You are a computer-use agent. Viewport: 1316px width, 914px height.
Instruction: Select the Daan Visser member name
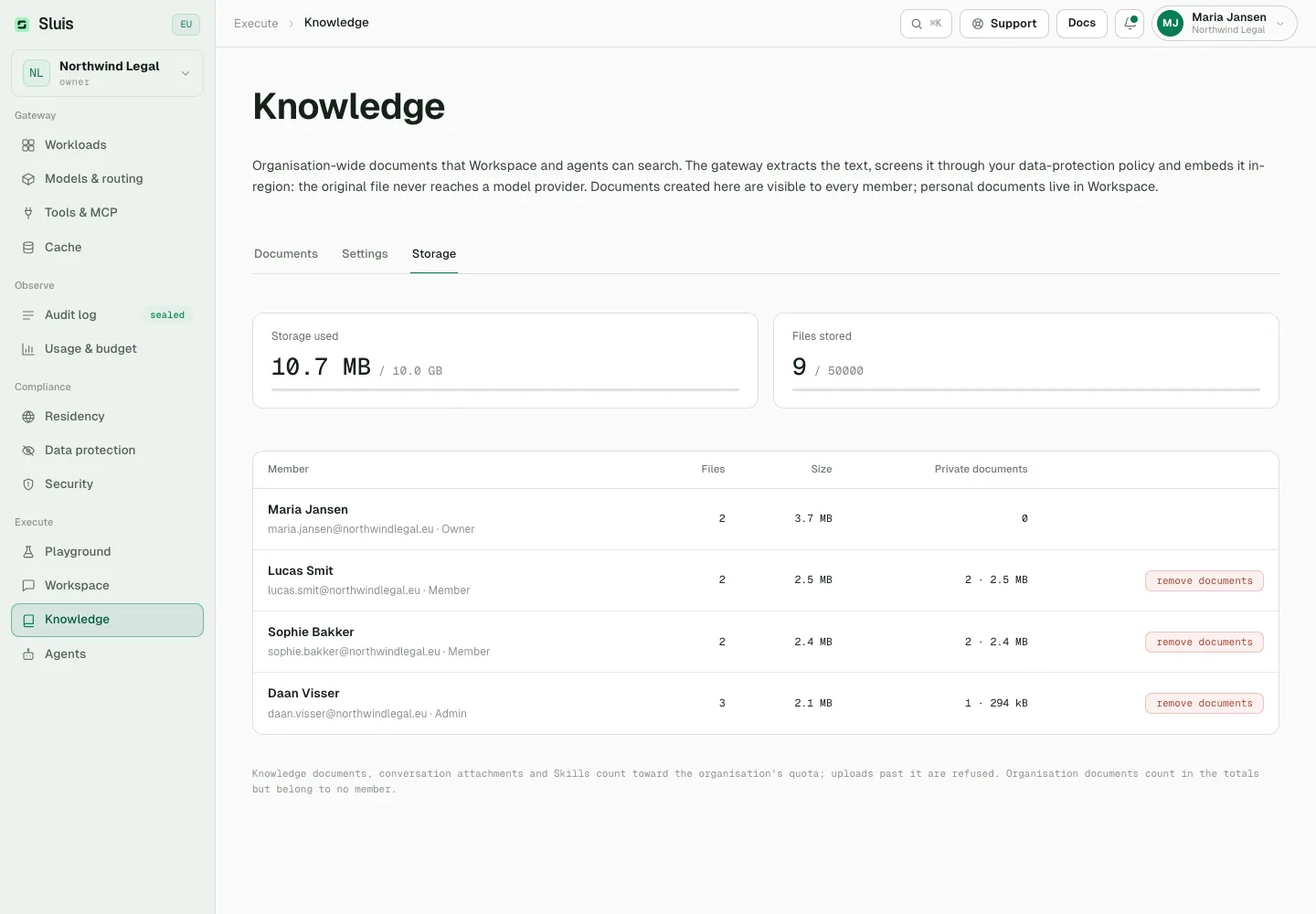coord(303,694)
